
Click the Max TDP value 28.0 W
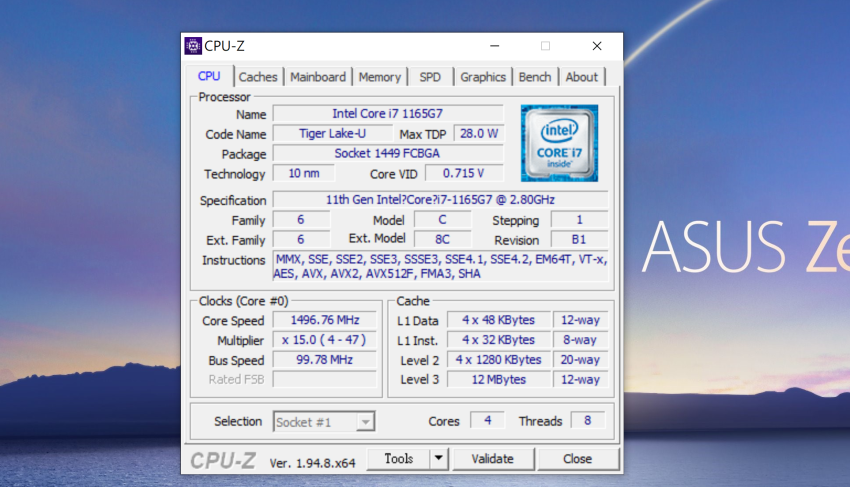tap(479, 133)
